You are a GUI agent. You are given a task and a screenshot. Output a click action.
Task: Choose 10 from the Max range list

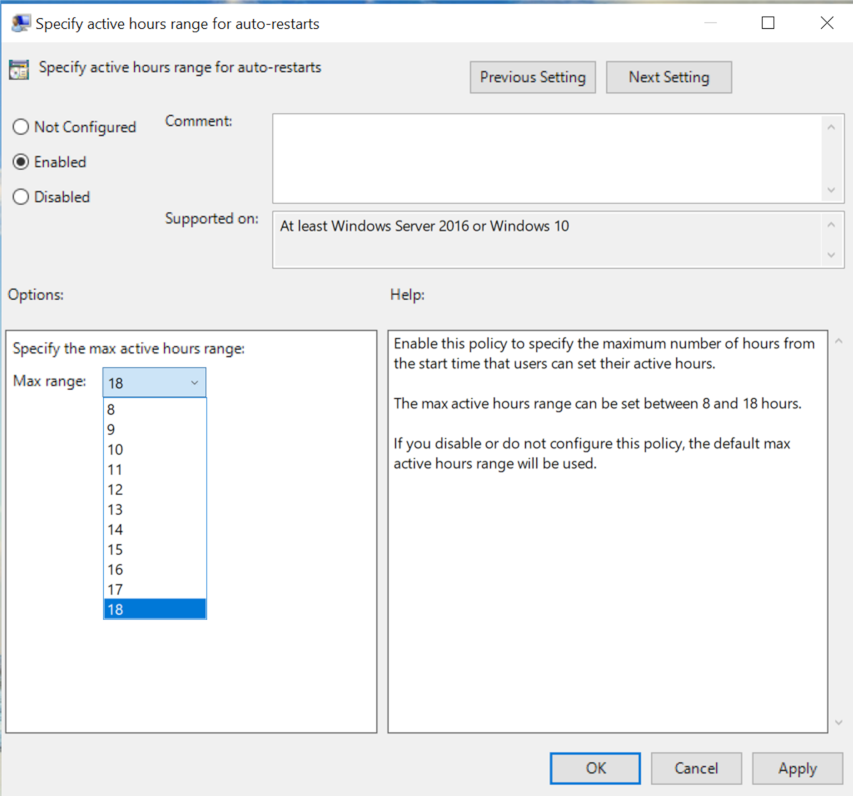click(154, 449)
